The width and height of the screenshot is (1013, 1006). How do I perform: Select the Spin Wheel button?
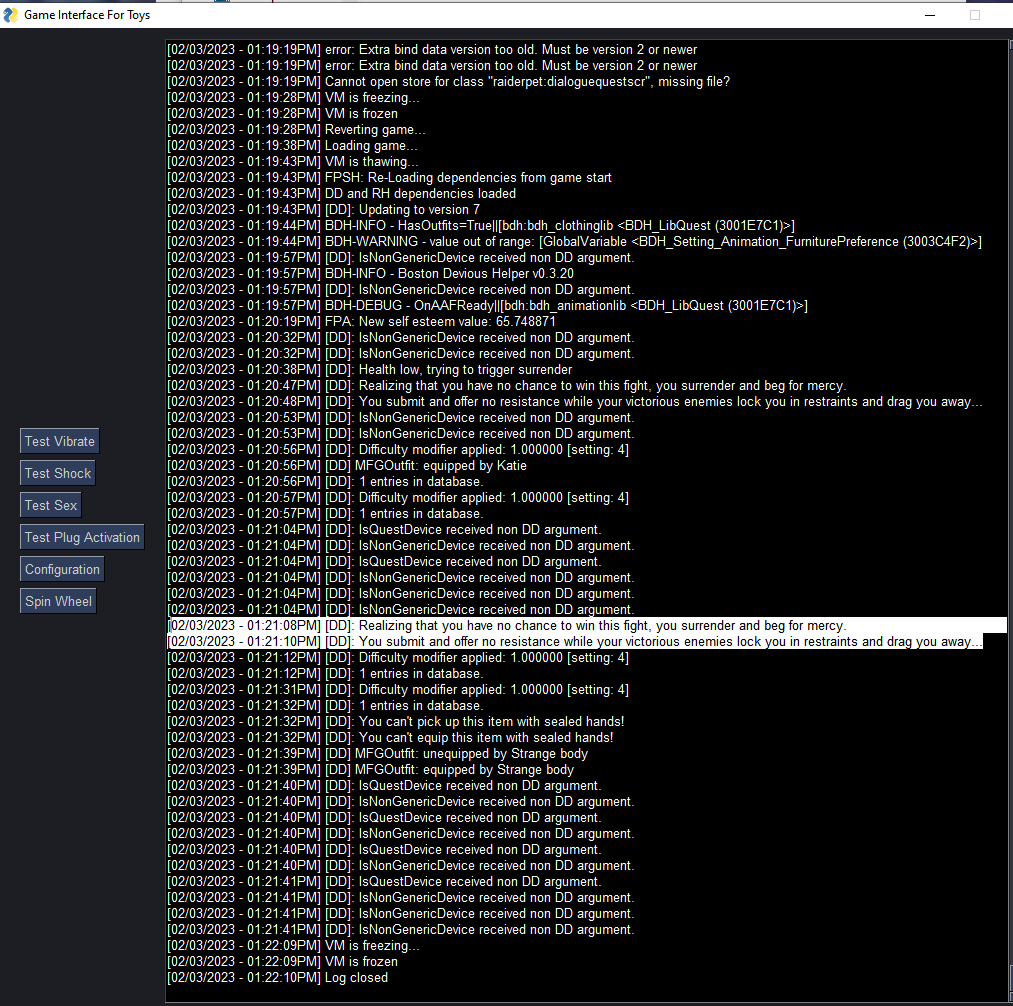[x=58, y=602]
